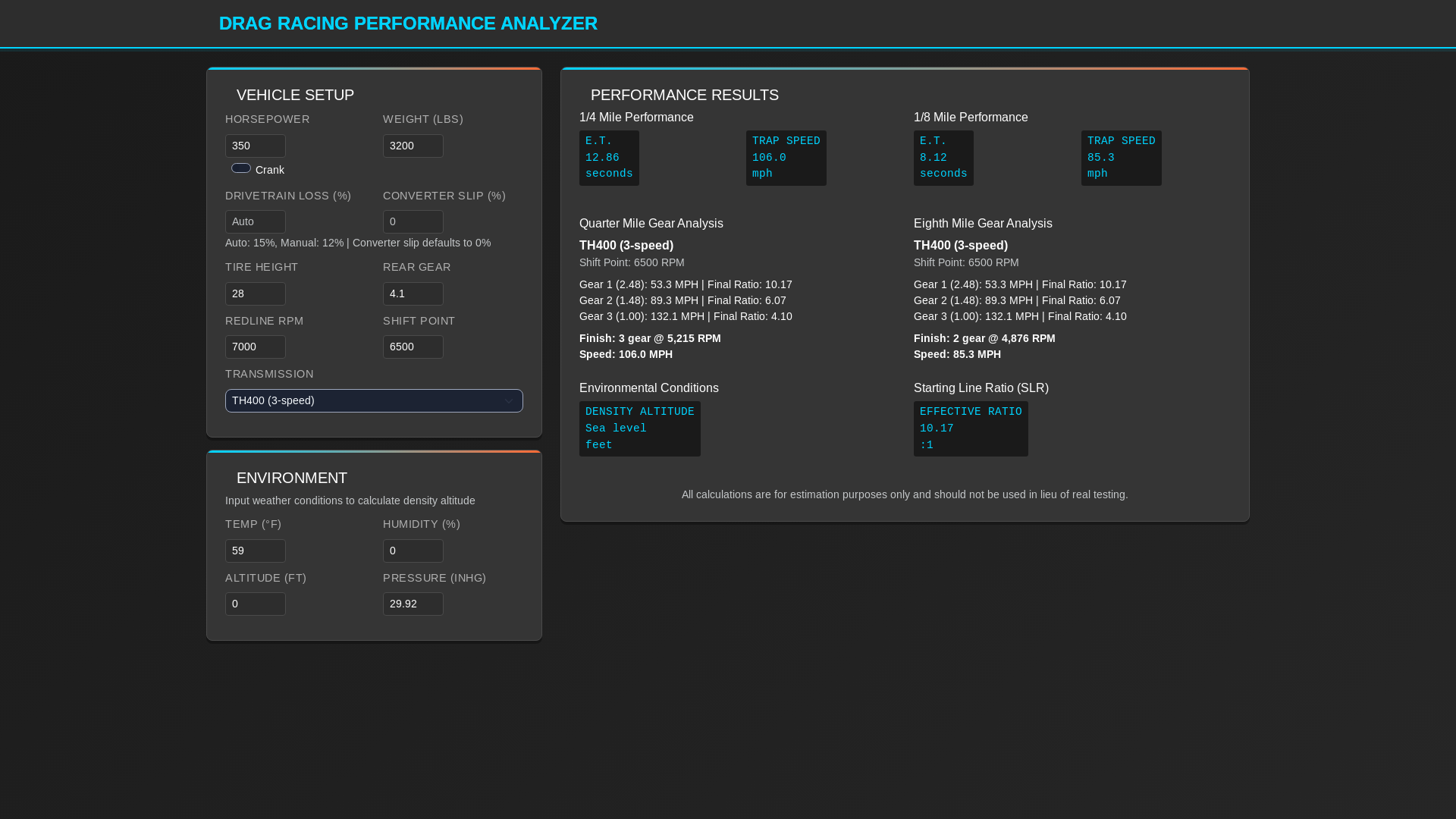This screenshot has width=1456, height=819.
Task: Edit the Rear Gear value 4.1
Action: [x=413, y=293]
